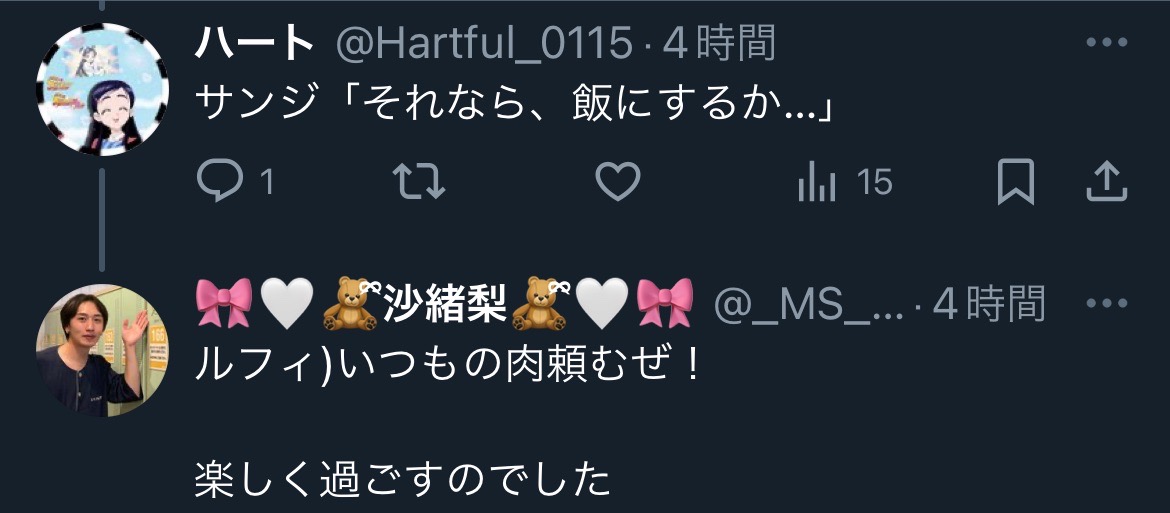Open the ハート display name link
The image size is (1170, 513).
254,45
